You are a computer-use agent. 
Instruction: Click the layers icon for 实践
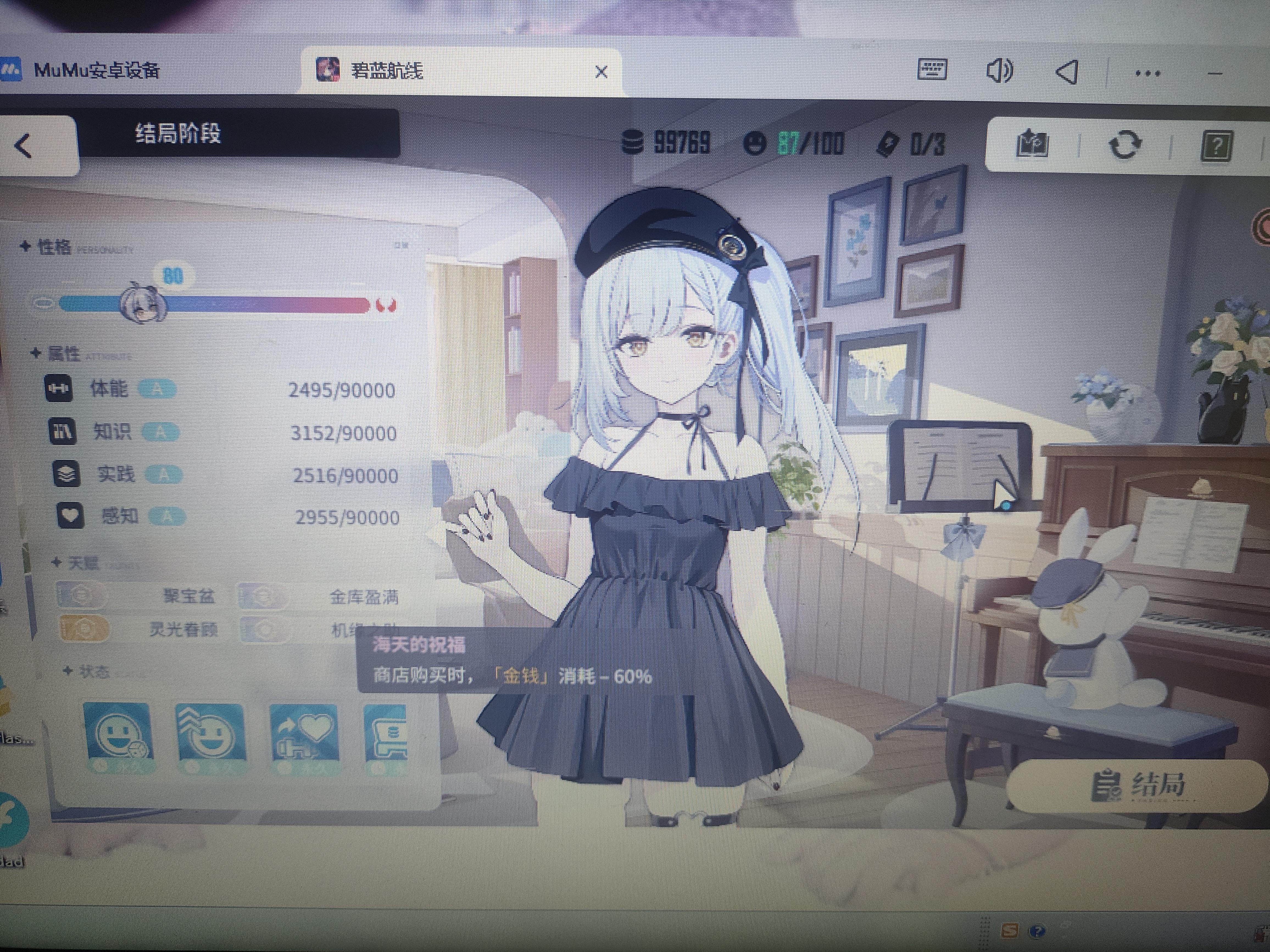point(66,474)
